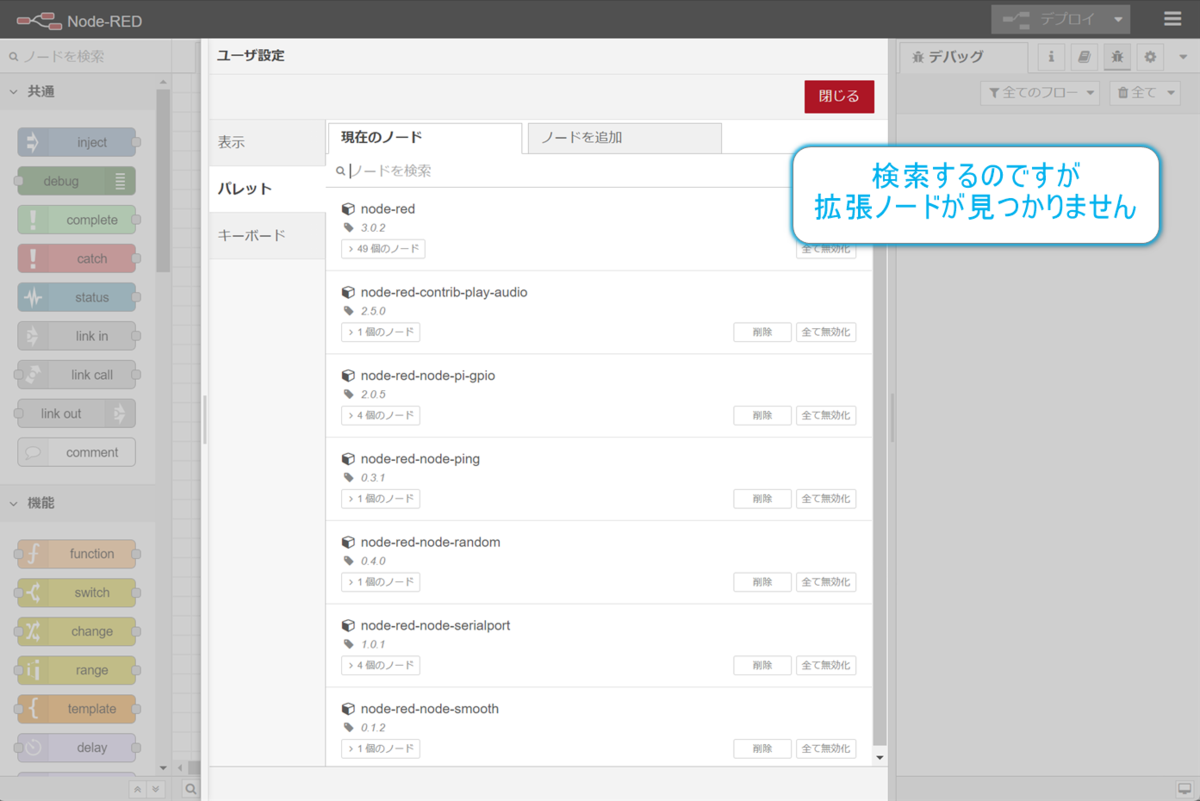Screen dimensions: 1200x801
Task: Select the status node in palette
Action: [x=77, y=297]
